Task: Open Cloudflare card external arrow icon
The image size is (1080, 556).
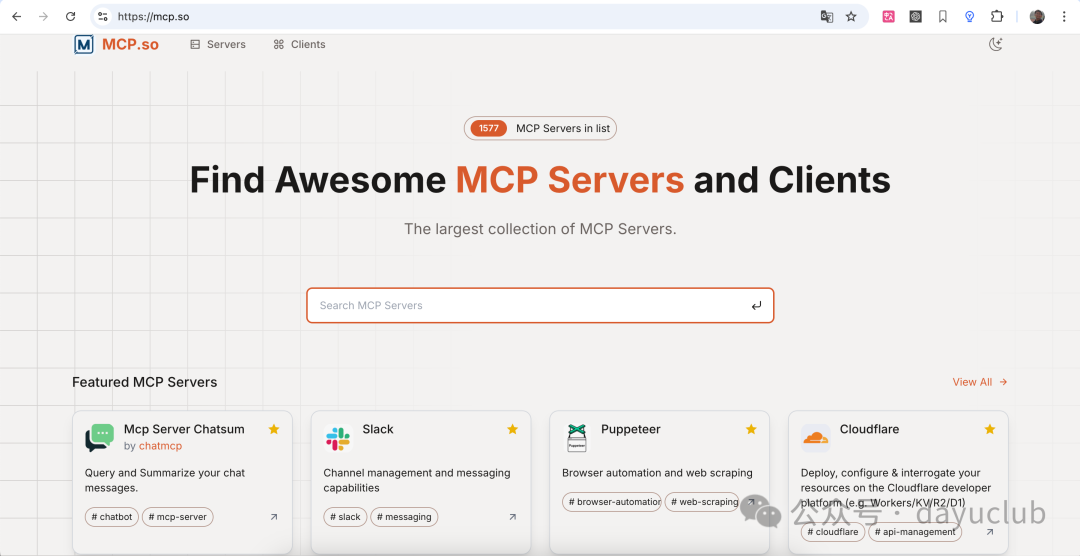Action: [x=990, y=532]
